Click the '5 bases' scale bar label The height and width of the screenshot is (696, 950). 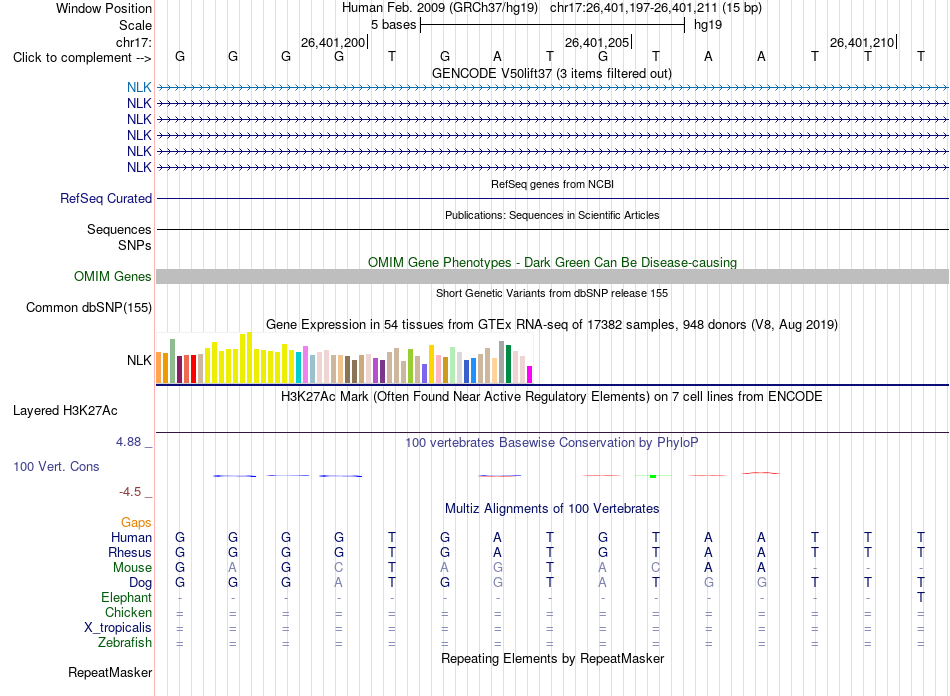pos(393,25)
